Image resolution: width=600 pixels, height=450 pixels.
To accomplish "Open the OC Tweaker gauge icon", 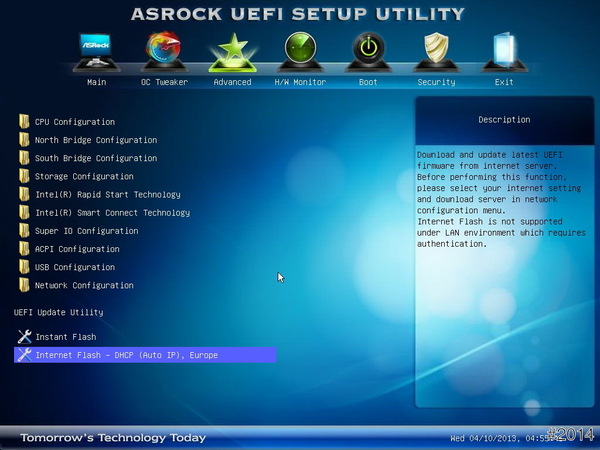I will click(x=164, y=51).
